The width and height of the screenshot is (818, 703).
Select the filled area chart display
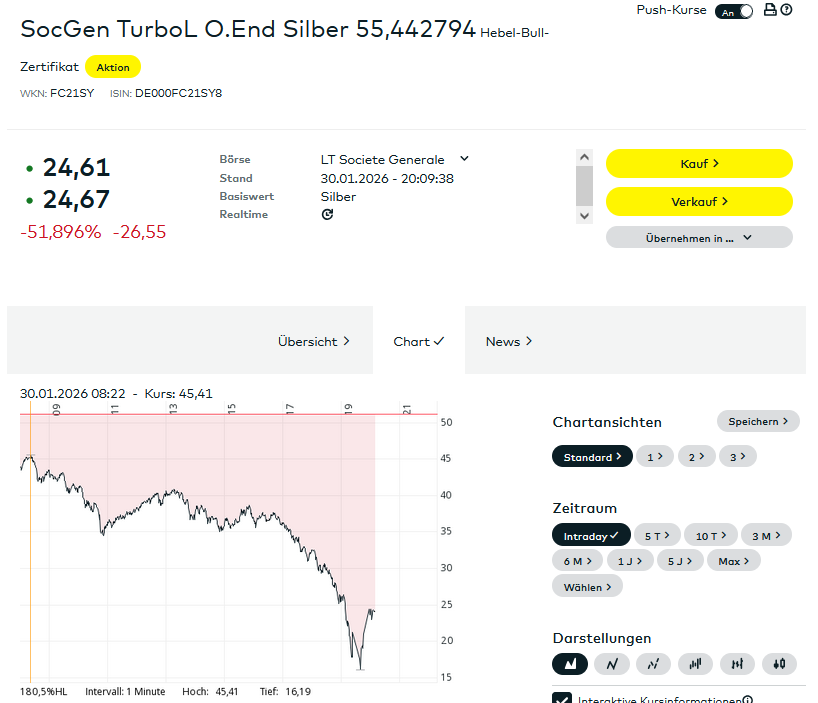[x=570, y=663]
